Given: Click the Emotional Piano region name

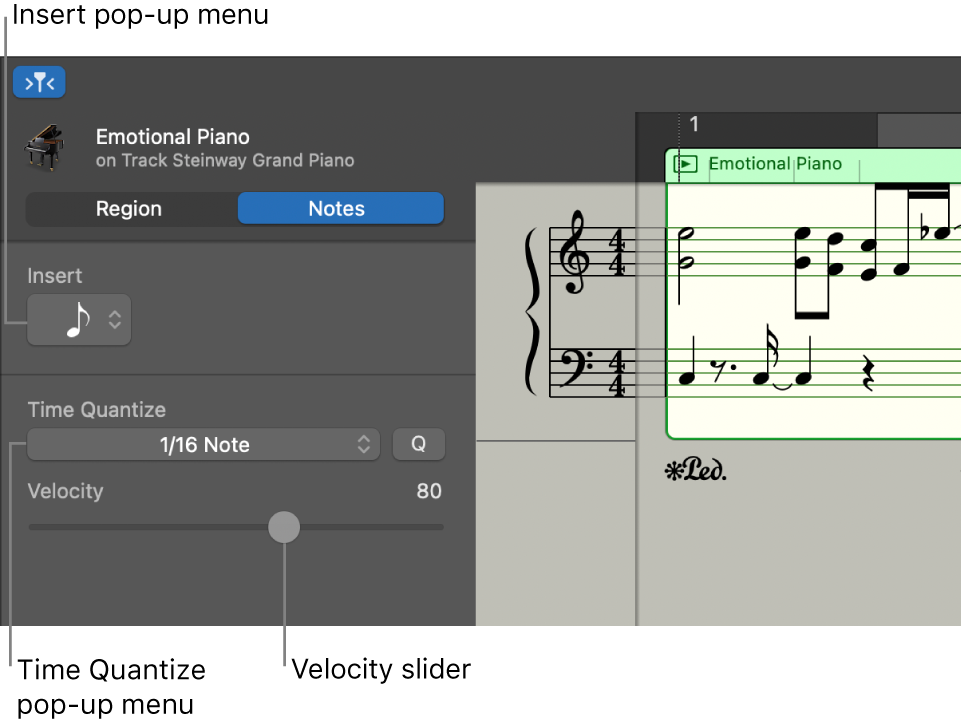Looking at the screenshot, I should point(774,164).
